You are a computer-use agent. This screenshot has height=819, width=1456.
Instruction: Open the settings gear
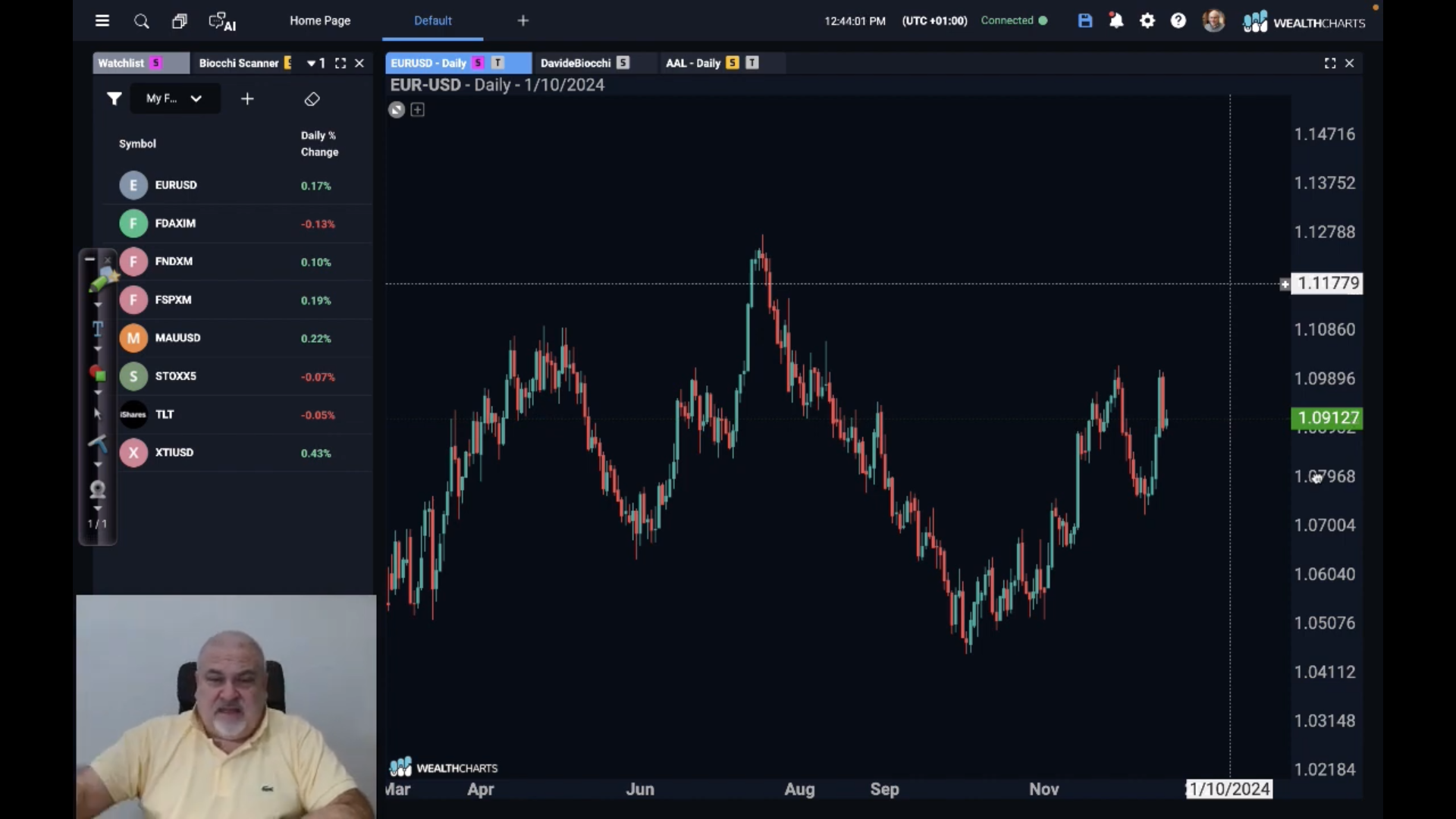[x=1147, y=20]
